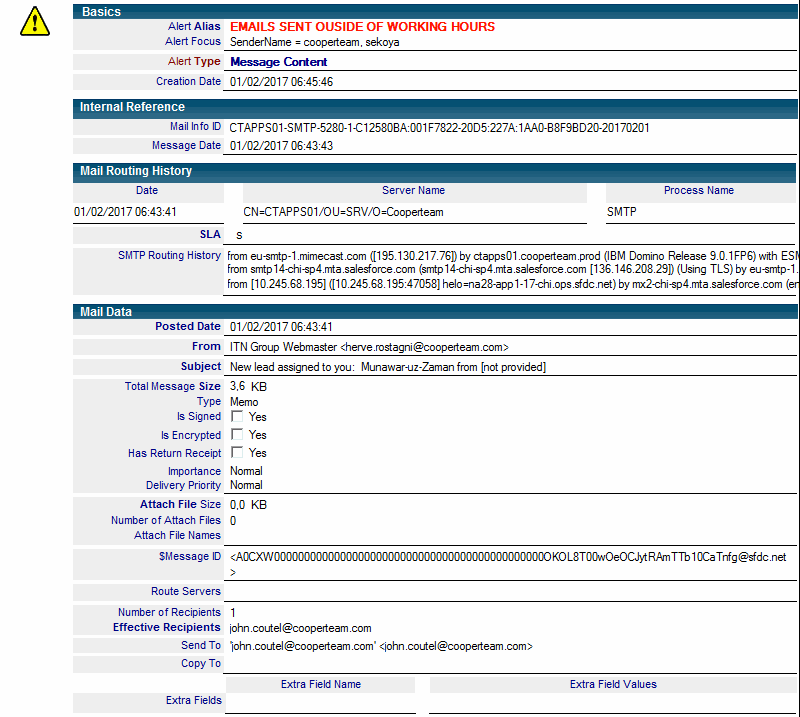
Task: Click the SMTP Routing History label
Action: [x=169, y=255]
